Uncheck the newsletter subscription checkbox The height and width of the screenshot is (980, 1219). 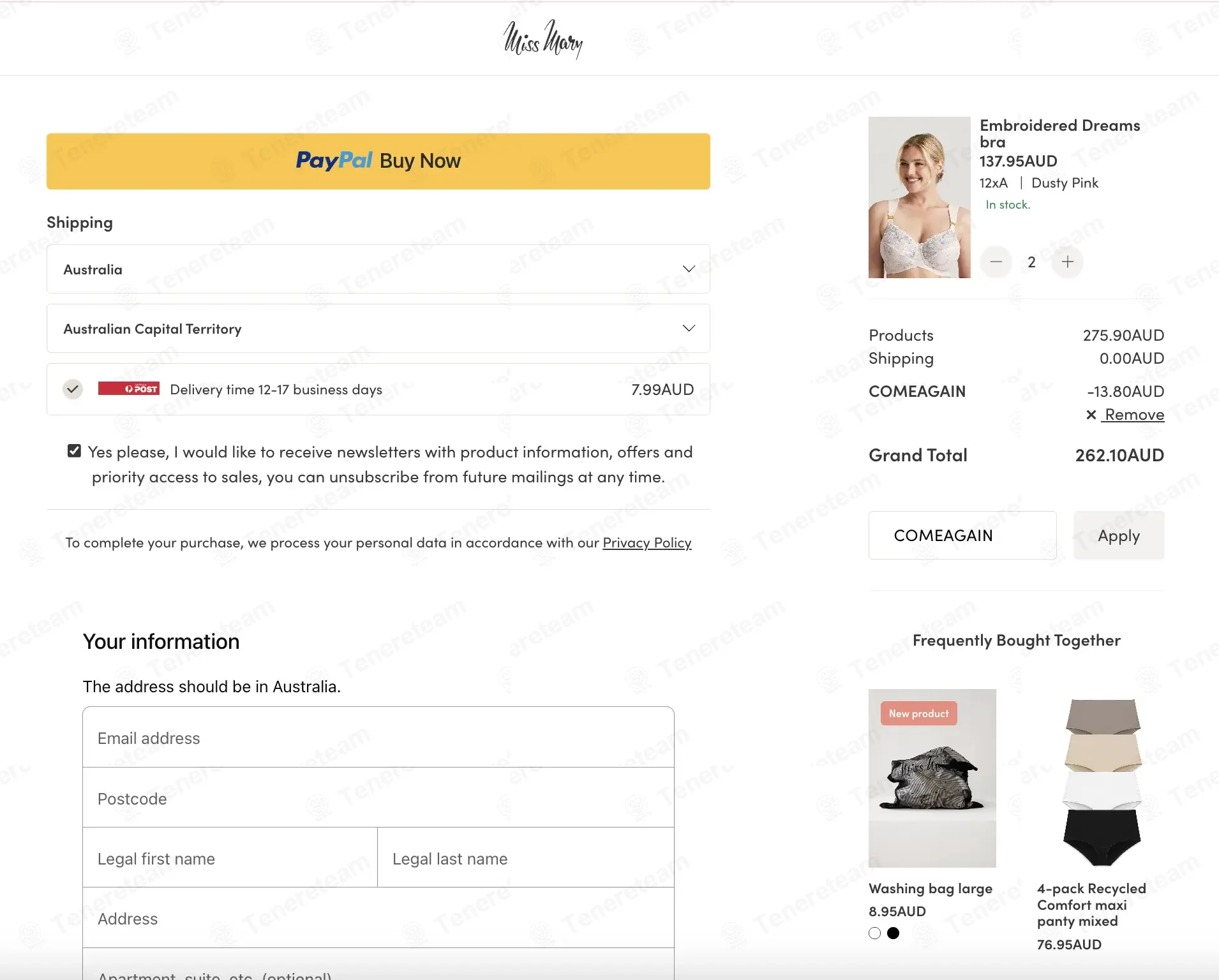pyautogui.click(x=75, y=451)
